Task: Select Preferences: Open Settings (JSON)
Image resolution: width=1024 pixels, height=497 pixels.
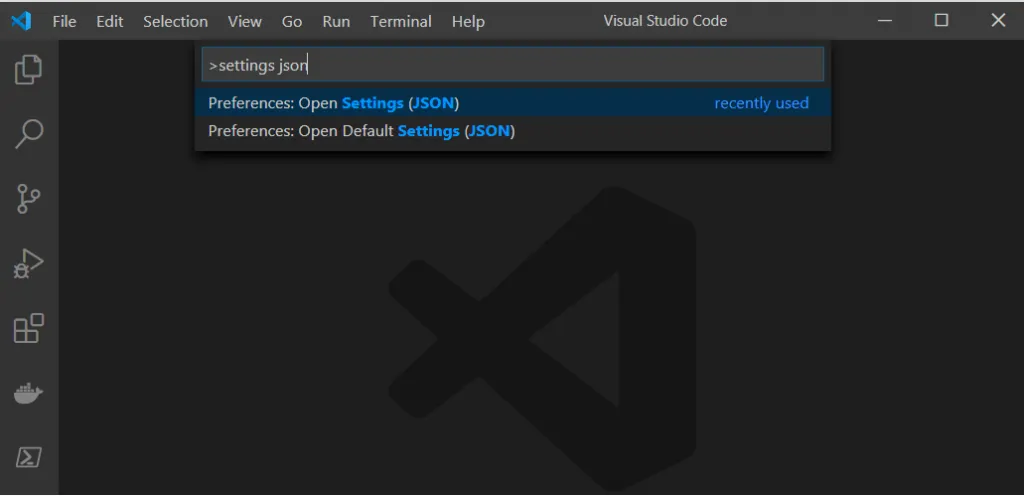Action: pyautogui.click(x=334, y=103)
